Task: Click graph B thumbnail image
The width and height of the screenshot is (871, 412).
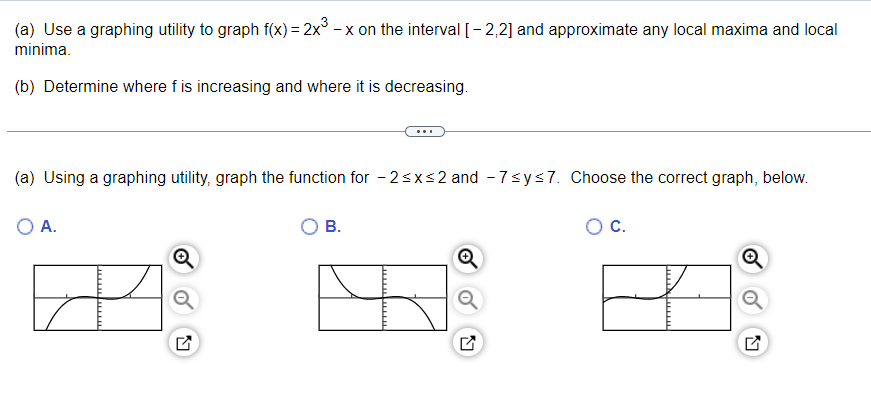Action: [x=383, y=298]
